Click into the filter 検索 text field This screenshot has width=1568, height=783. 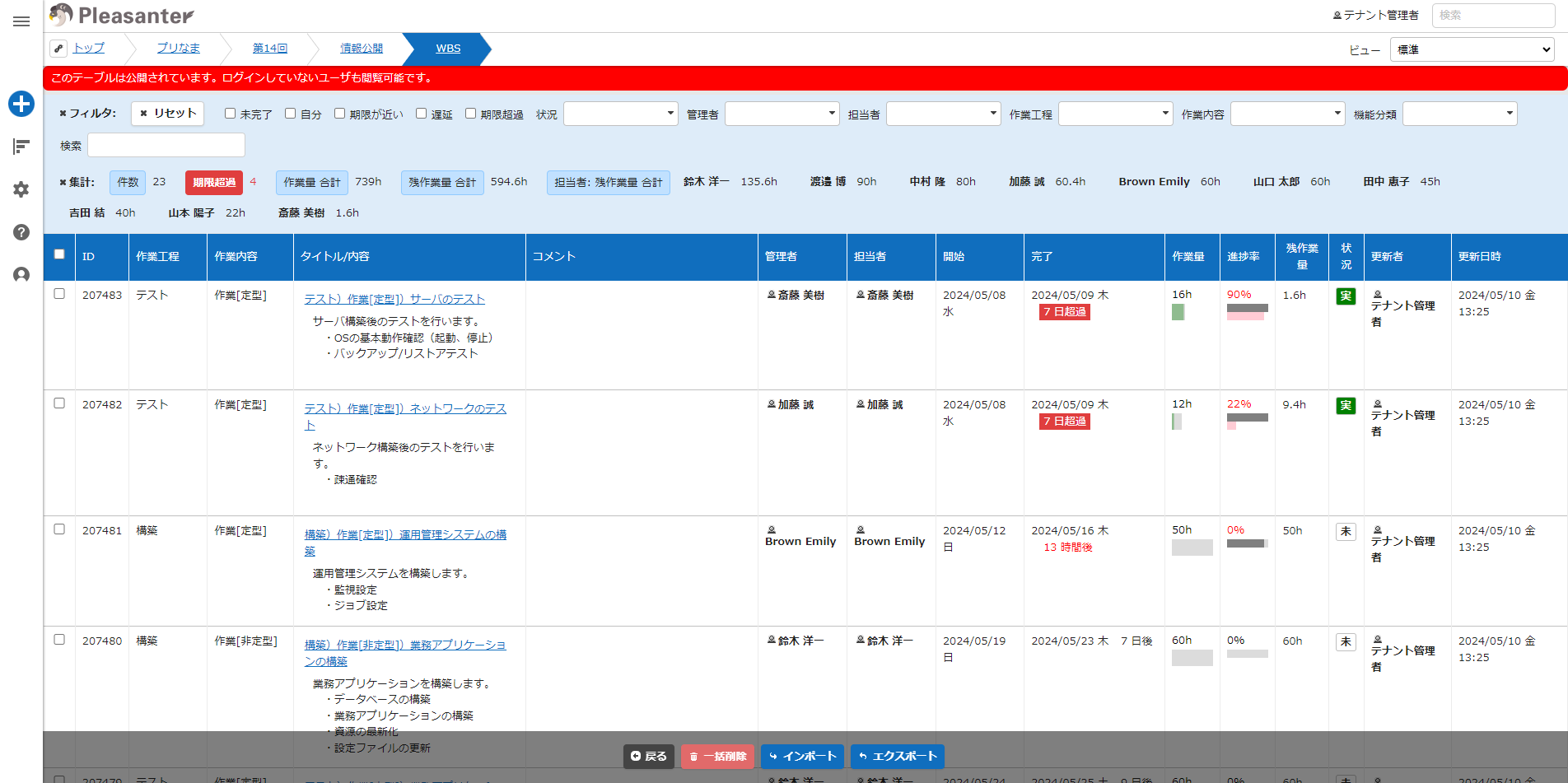point(166,146)
